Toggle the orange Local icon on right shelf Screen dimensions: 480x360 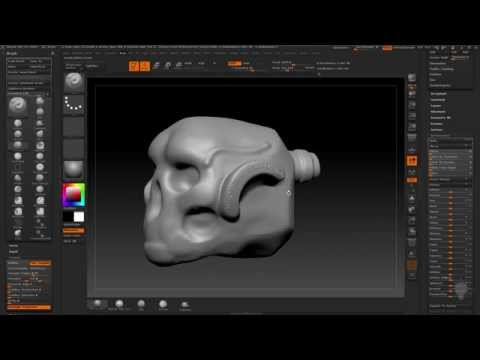tap(412, 161)
